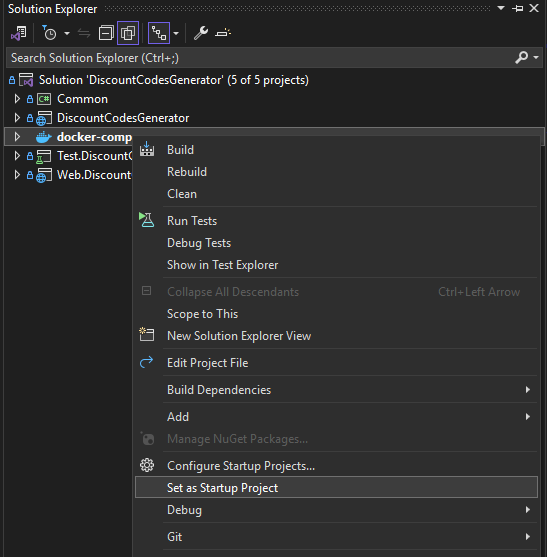Image resolution: width=547 pixels, height=557 pixels.
Task: Click the Web.Discount web project icon
Action: (x=44, y=175)
